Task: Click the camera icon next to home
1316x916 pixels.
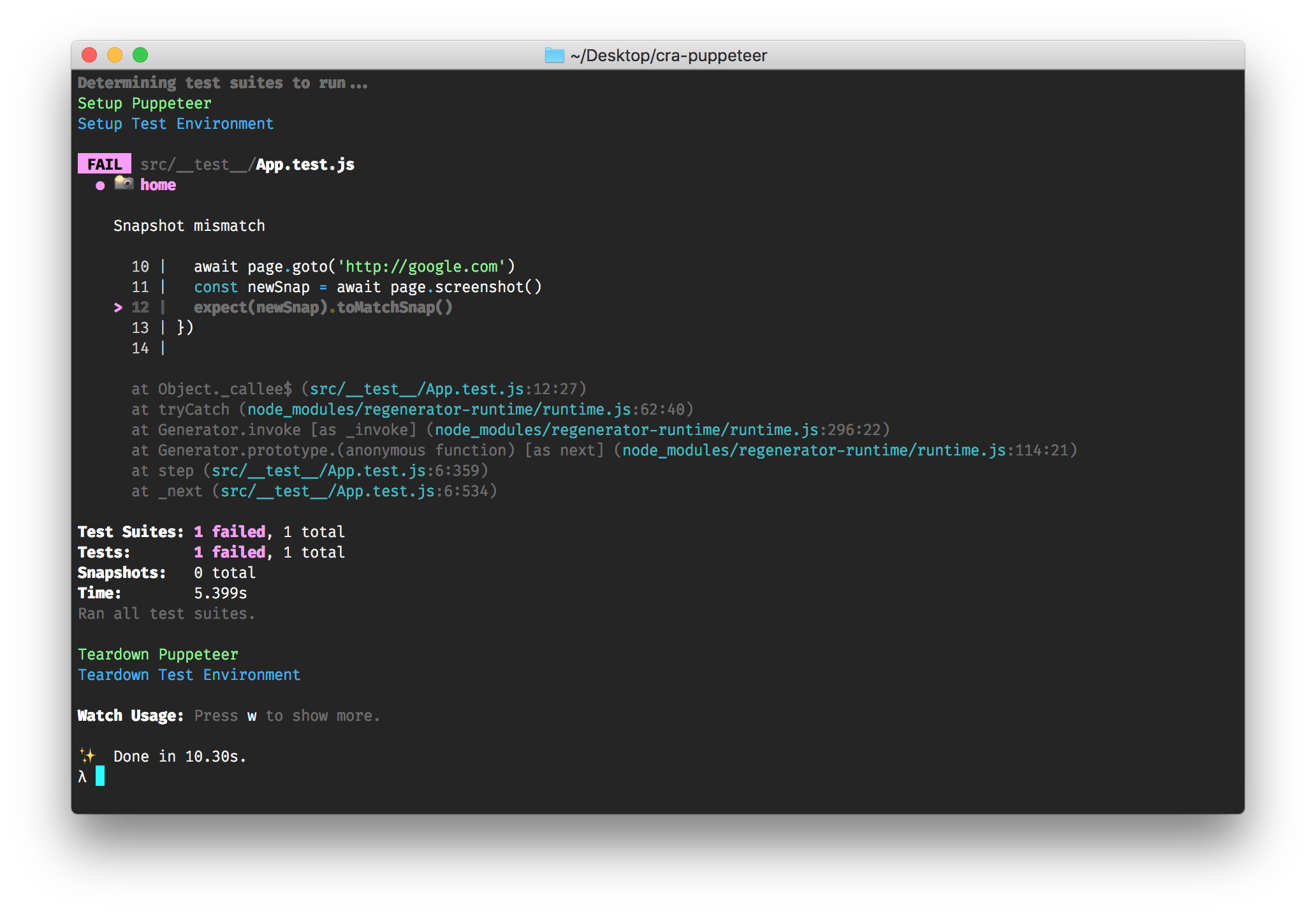Action: point(124,184)
